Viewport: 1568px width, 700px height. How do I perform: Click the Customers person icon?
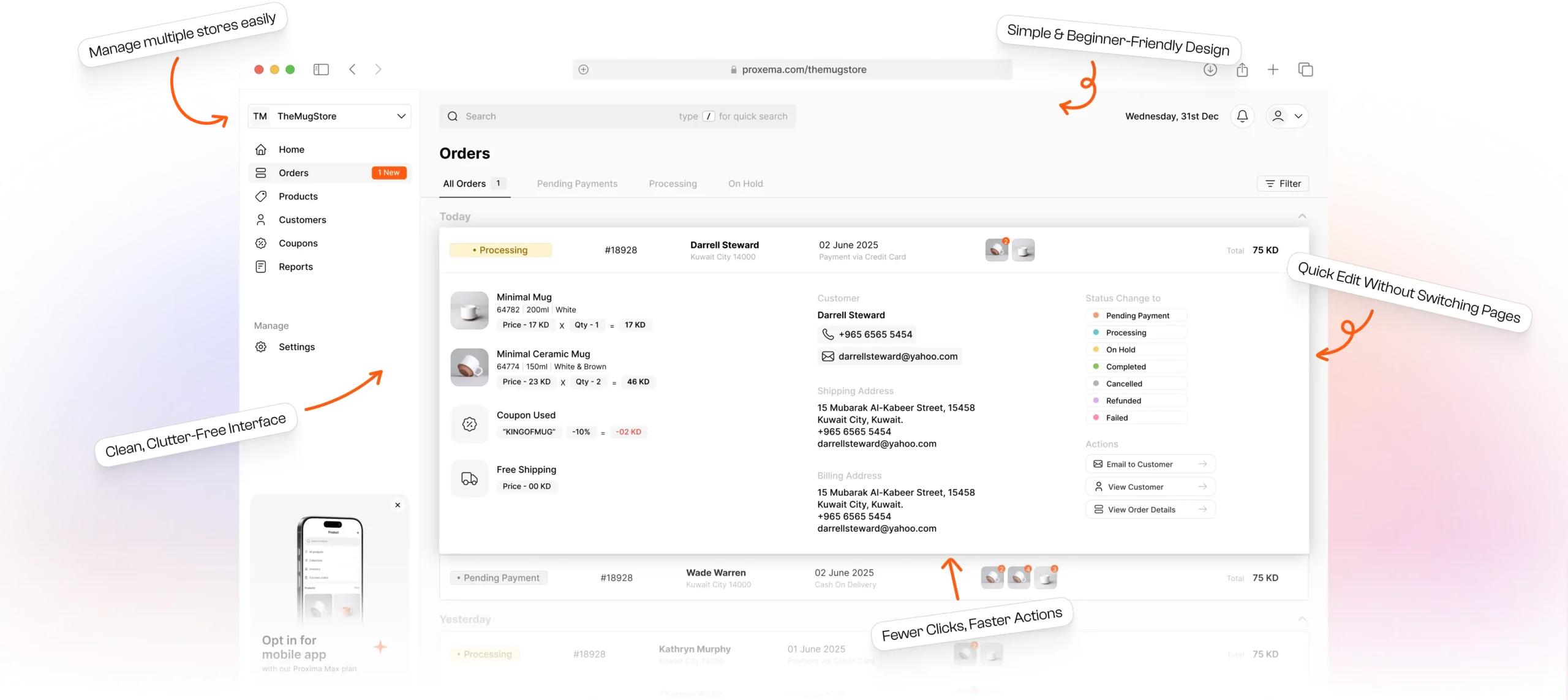[x=261, y=220]
